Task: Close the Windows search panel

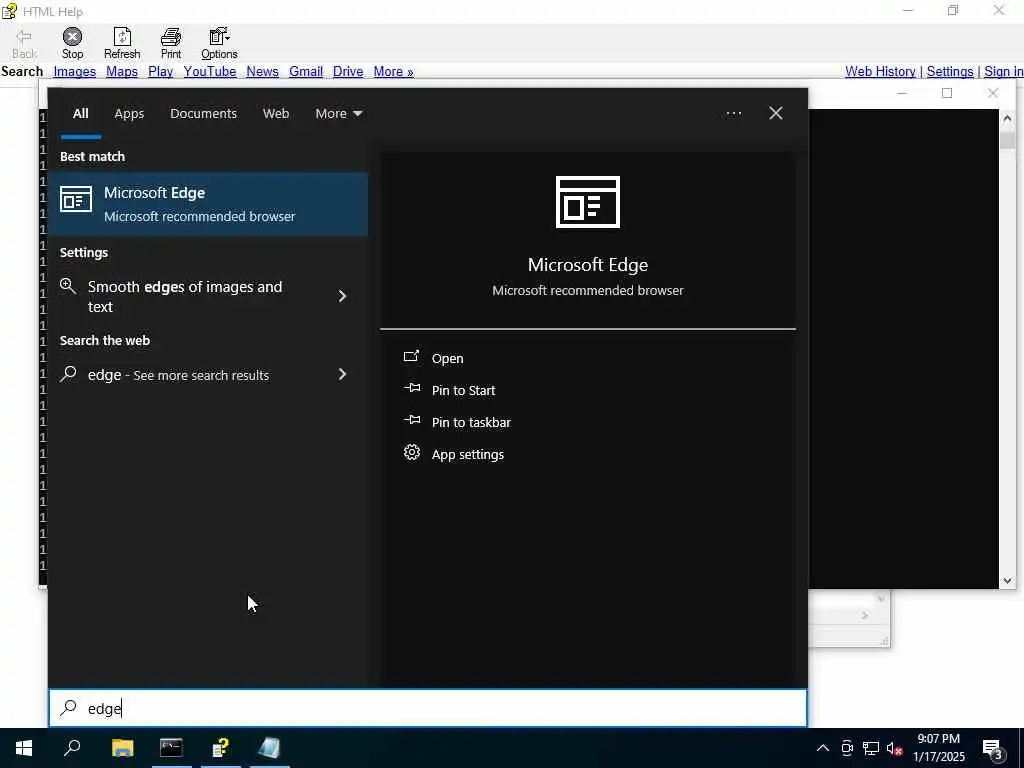Action: pyautogui.click(x=776, y=114)
